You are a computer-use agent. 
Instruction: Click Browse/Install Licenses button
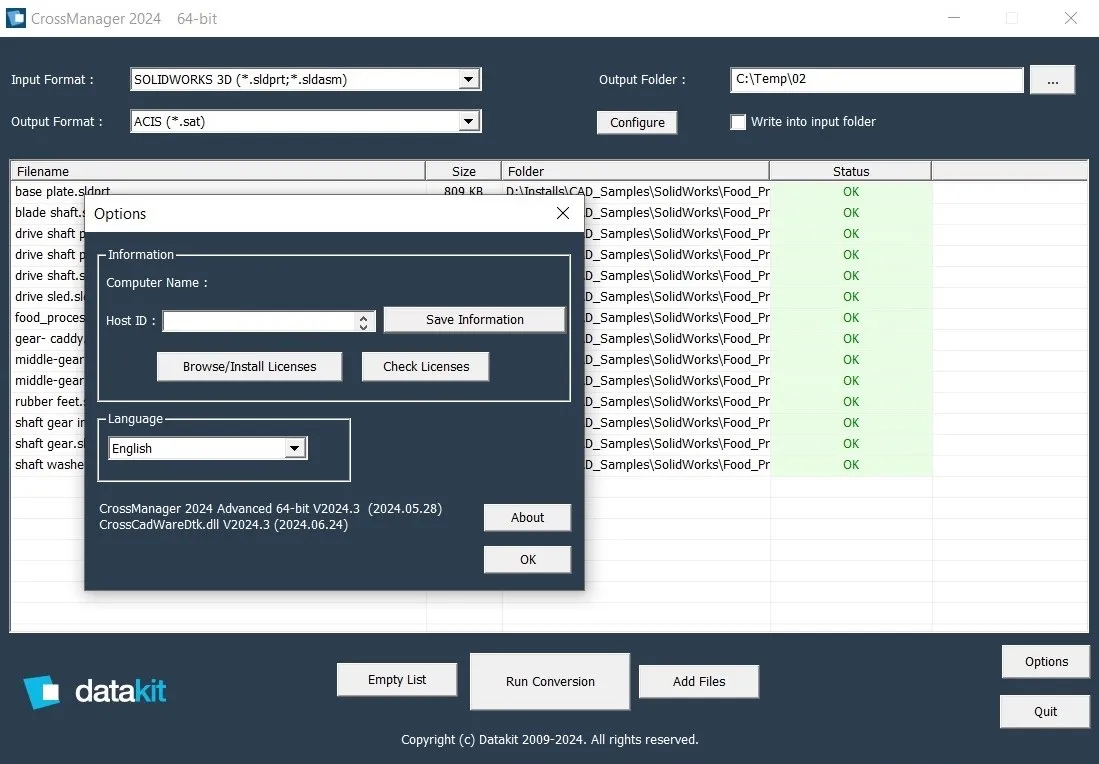coord(250,367)
